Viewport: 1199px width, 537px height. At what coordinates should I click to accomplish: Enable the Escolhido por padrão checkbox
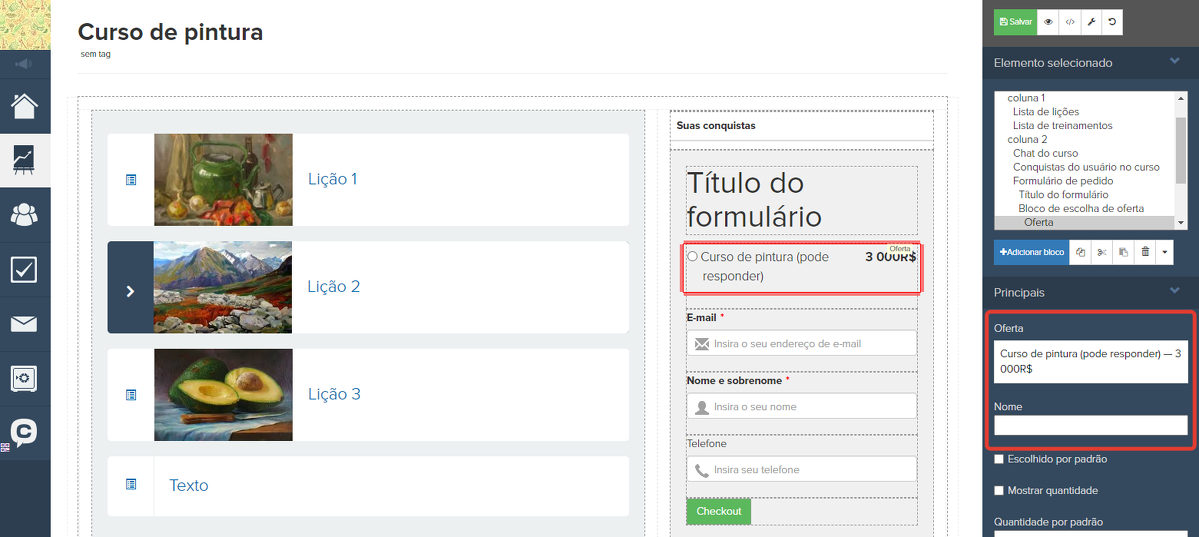(999, 459)
